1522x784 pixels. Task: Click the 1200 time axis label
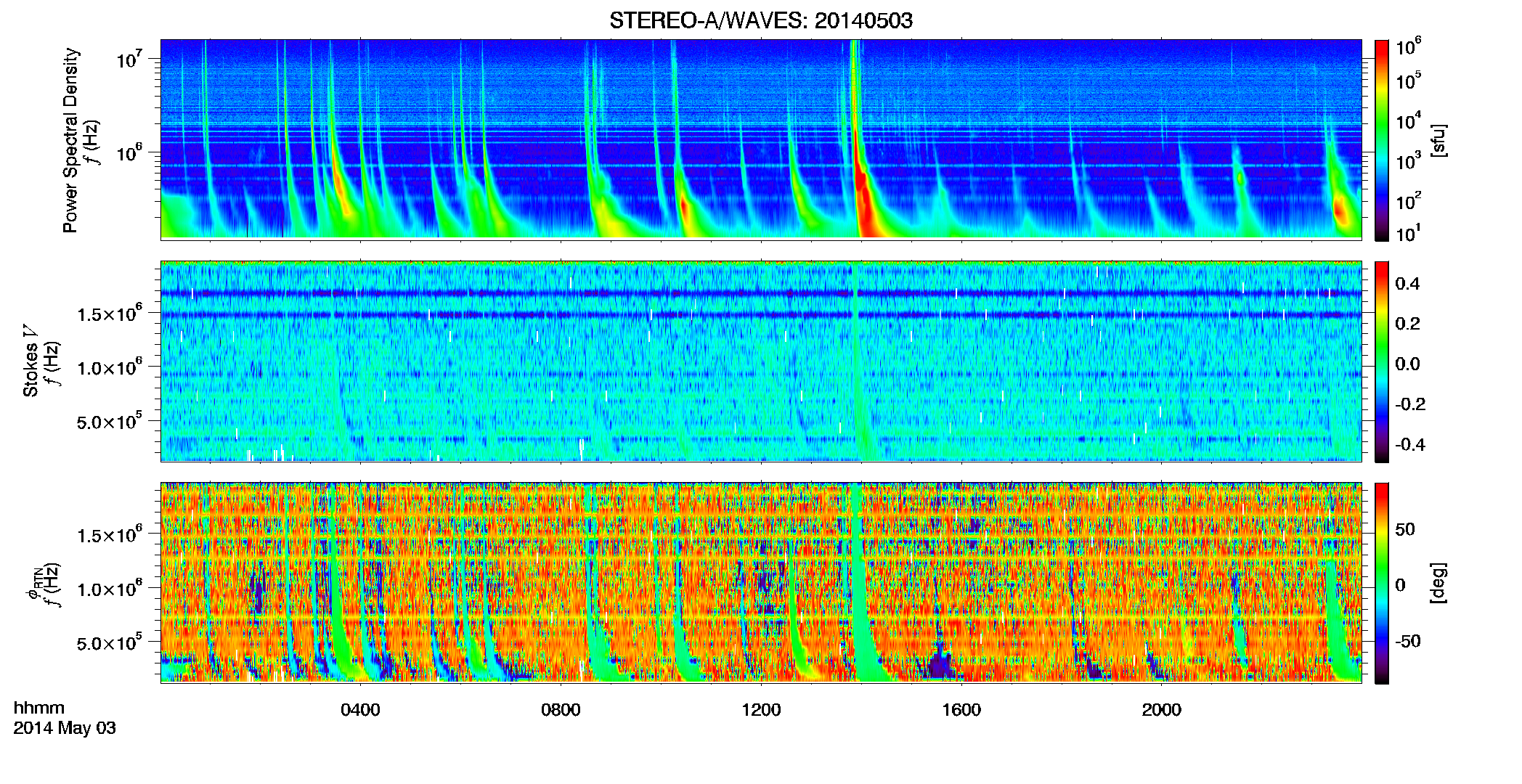[761, 709]
